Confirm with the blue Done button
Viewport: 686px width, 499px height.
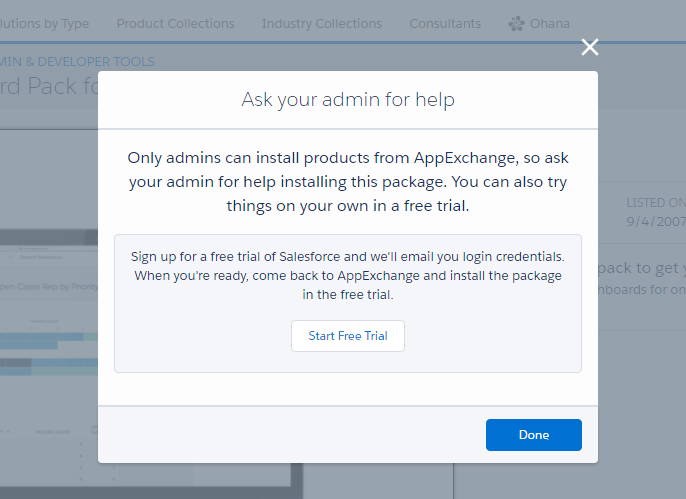(x=533, y=435)
